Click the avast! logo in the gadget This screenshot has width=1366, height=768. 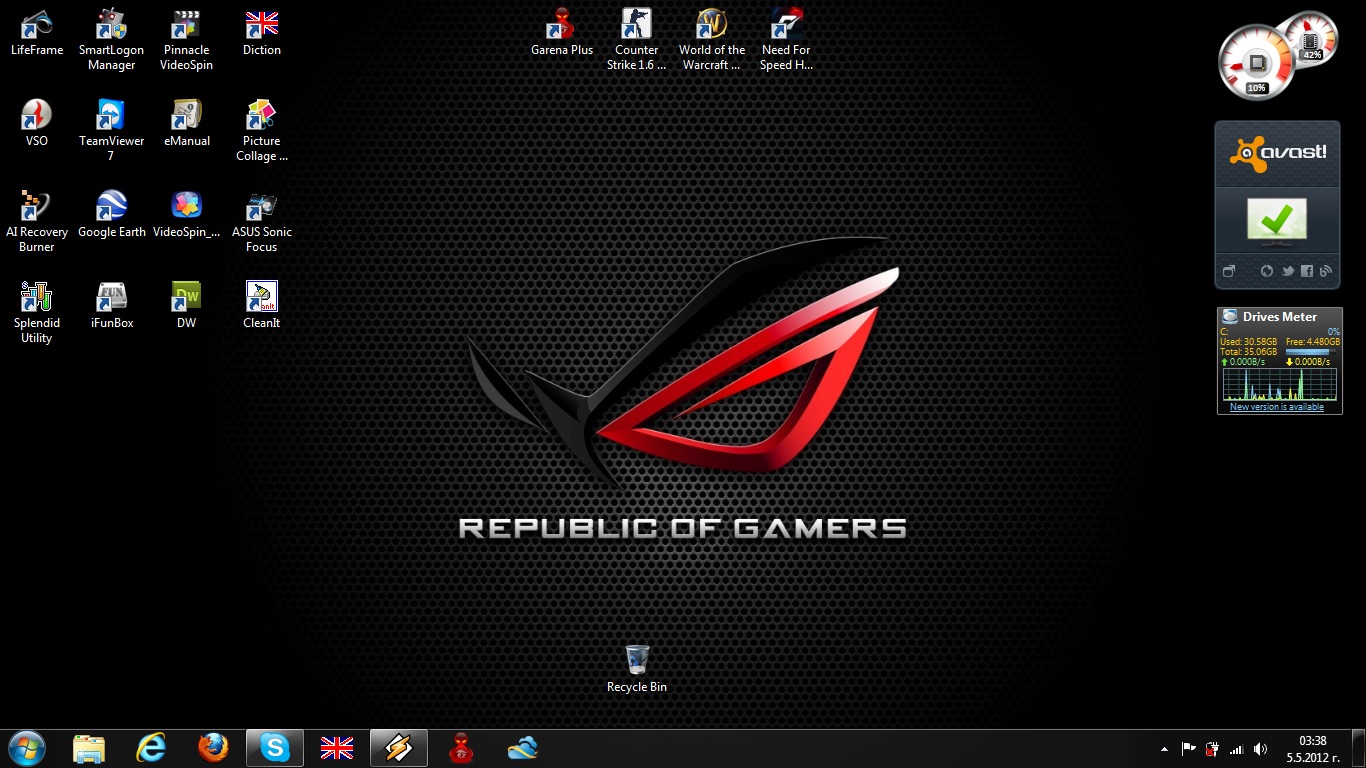click(1278, 154)
